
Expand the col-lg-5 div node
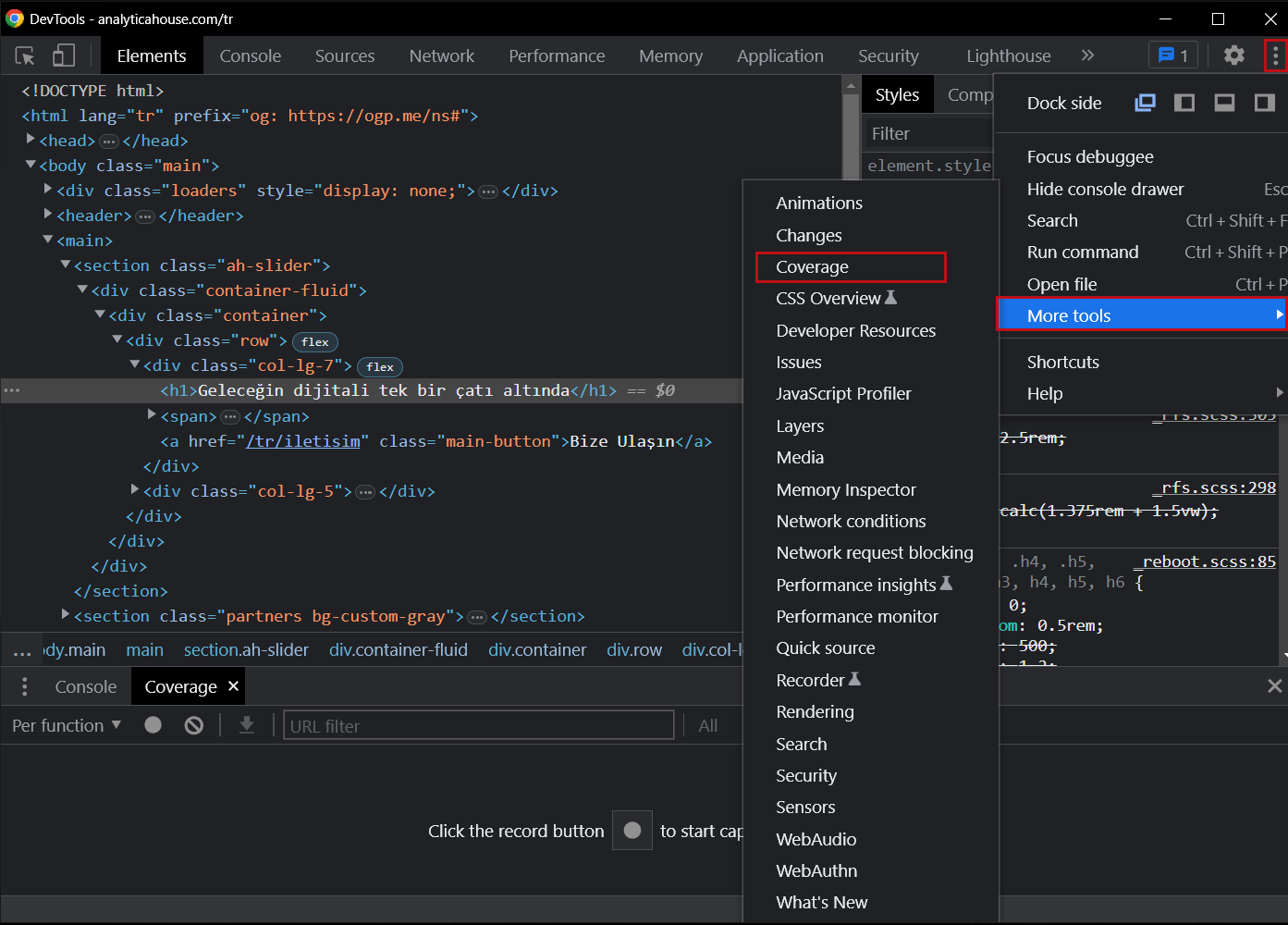135,489
